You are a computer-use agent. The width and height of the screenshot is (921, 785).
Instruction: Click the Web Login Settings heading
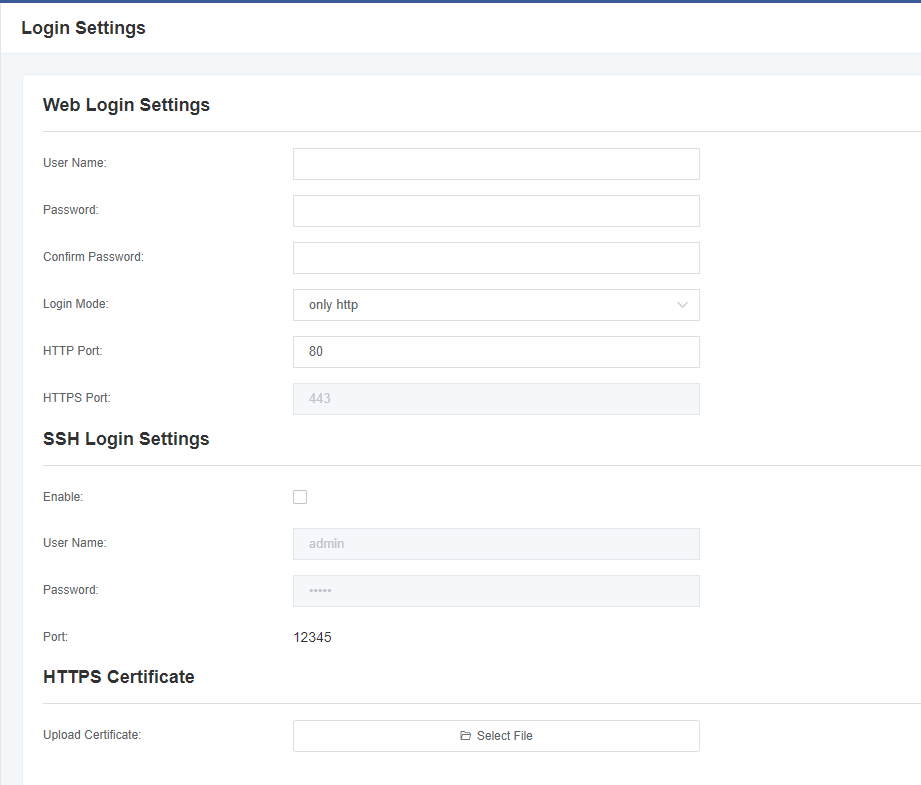point(126,105)
